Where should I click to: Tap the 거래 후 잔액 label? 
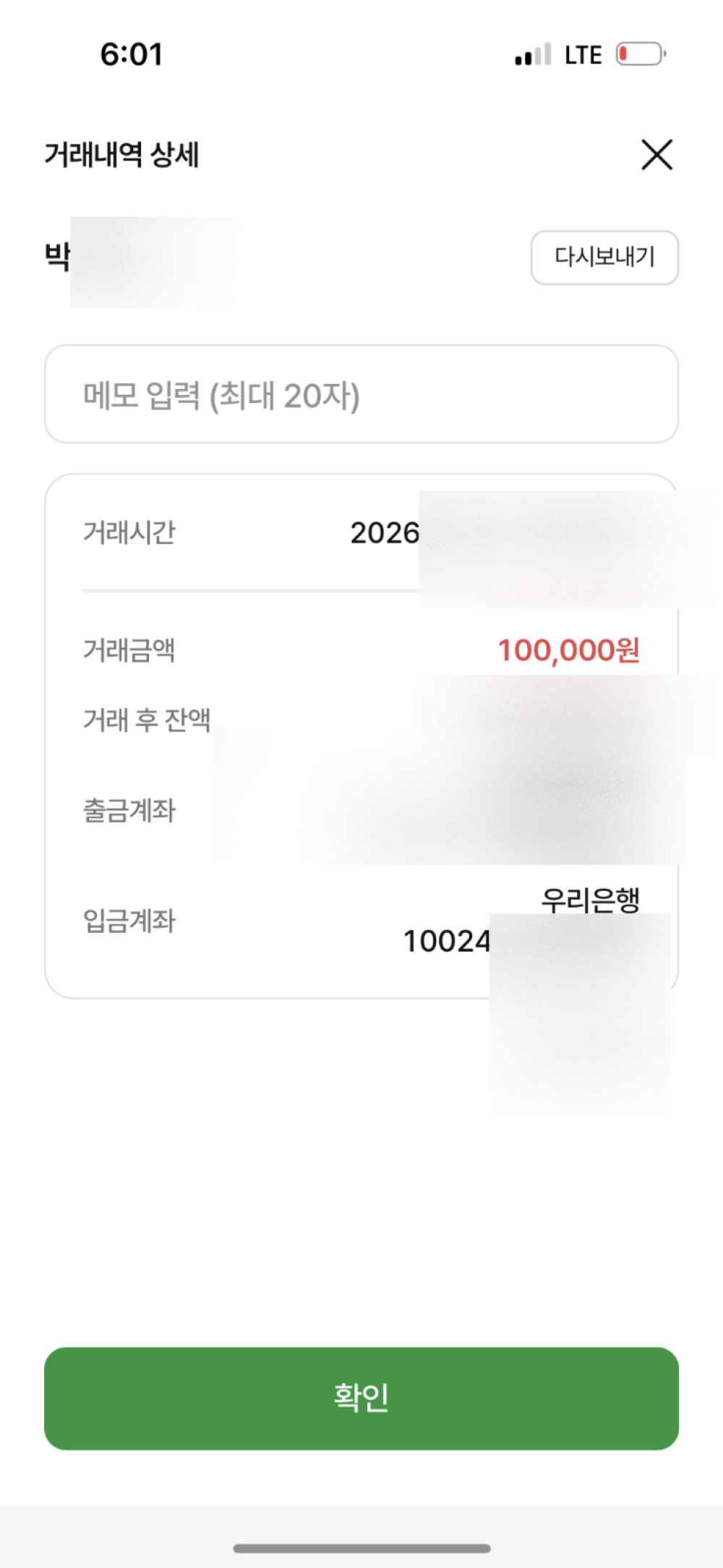pos(147,720)
